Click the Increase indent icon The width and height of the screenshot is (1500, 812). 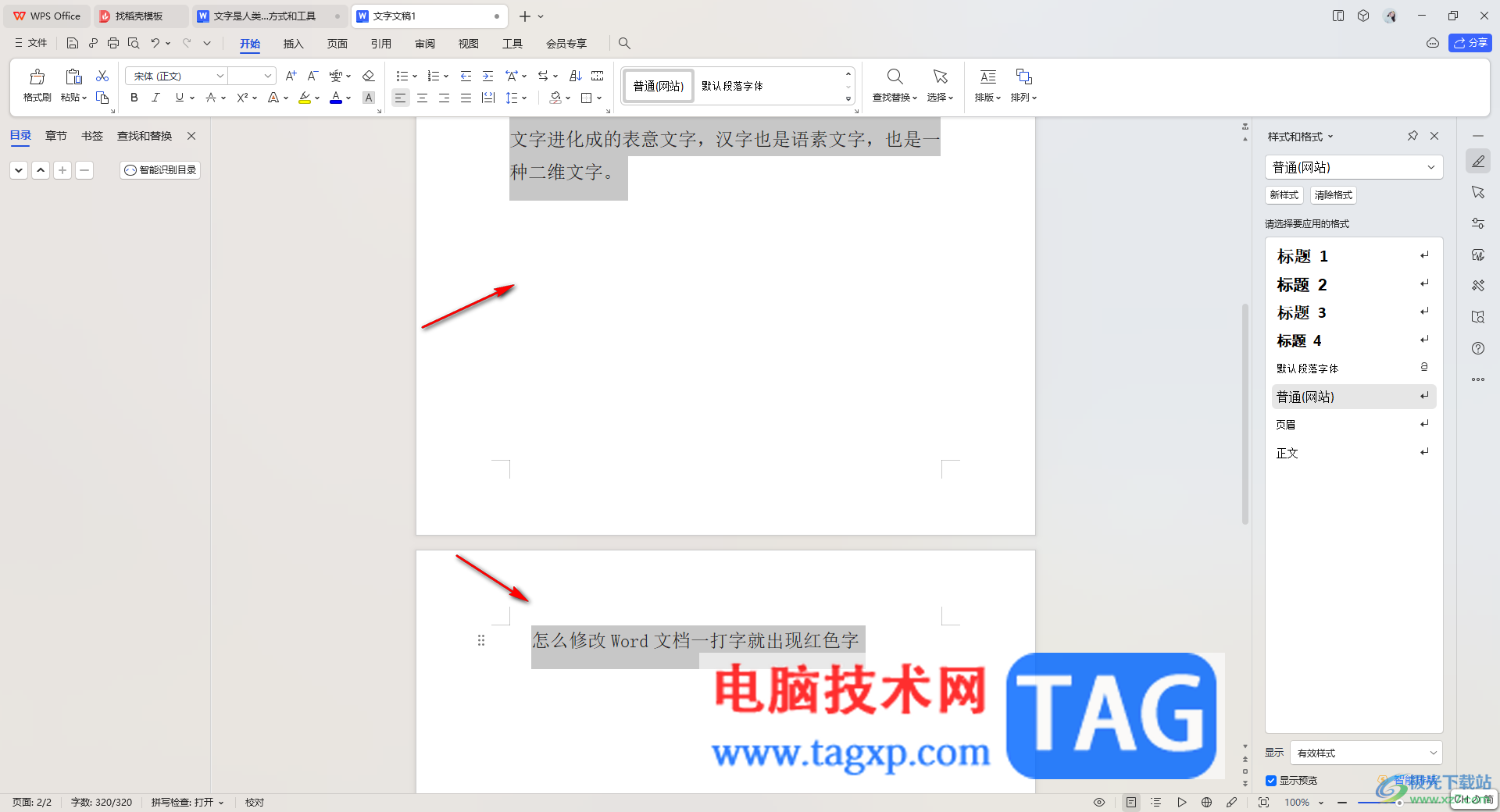pyautogui.click(x=487, y=76)
